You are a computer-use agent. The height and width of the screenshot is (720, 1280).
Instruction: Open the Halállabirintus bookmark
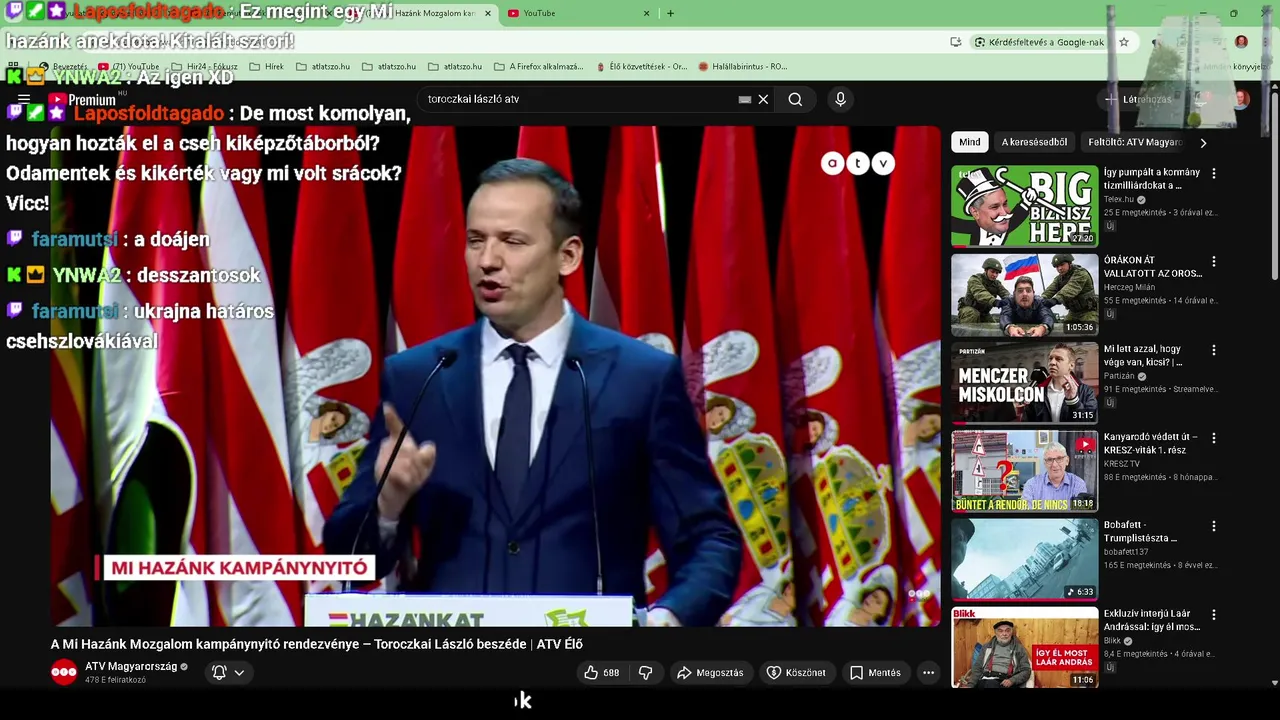tap(743, 67)
